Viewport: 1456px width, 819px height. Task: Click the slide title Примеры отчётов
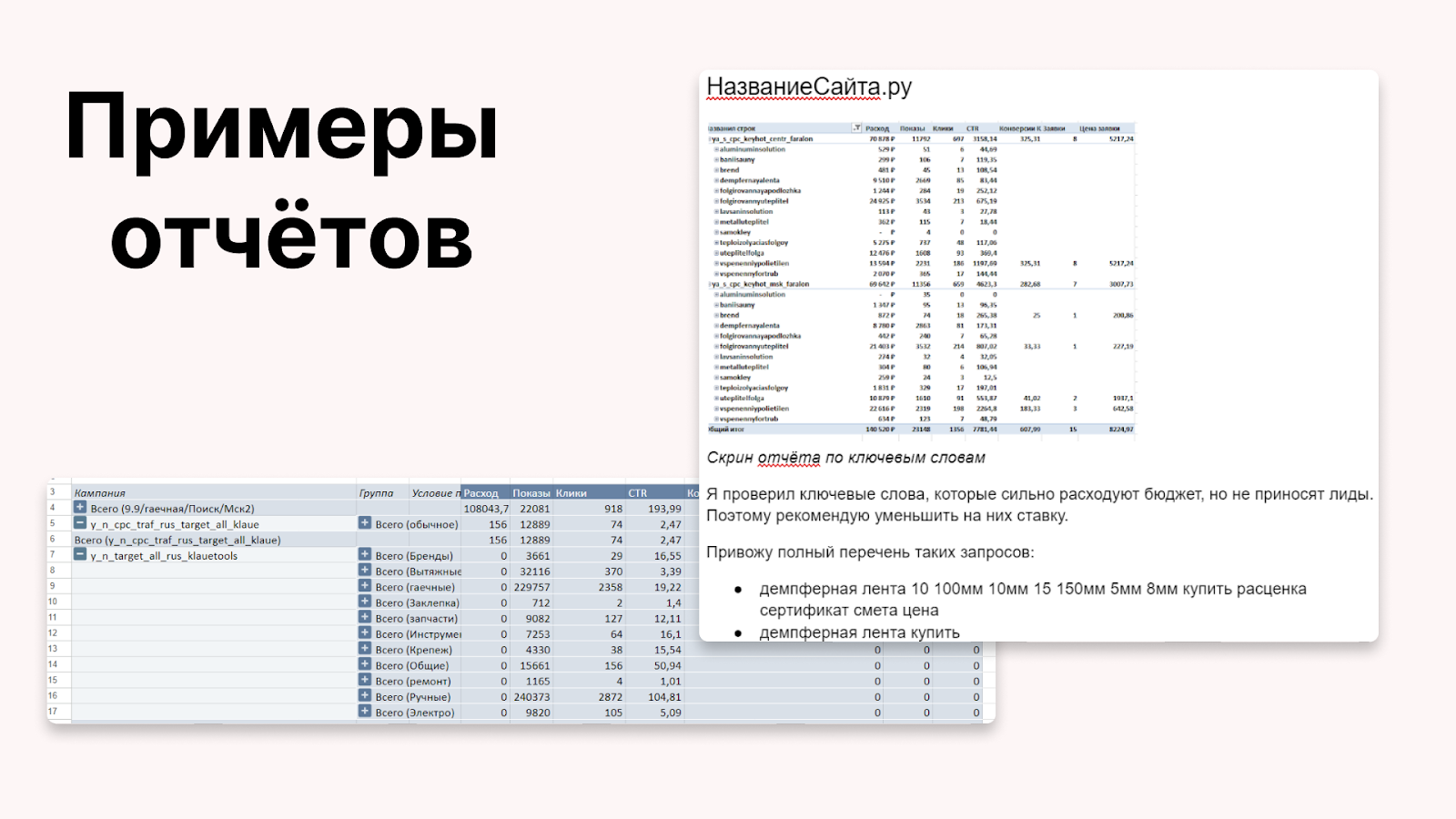pyautogui.click(x=282, y=180)
